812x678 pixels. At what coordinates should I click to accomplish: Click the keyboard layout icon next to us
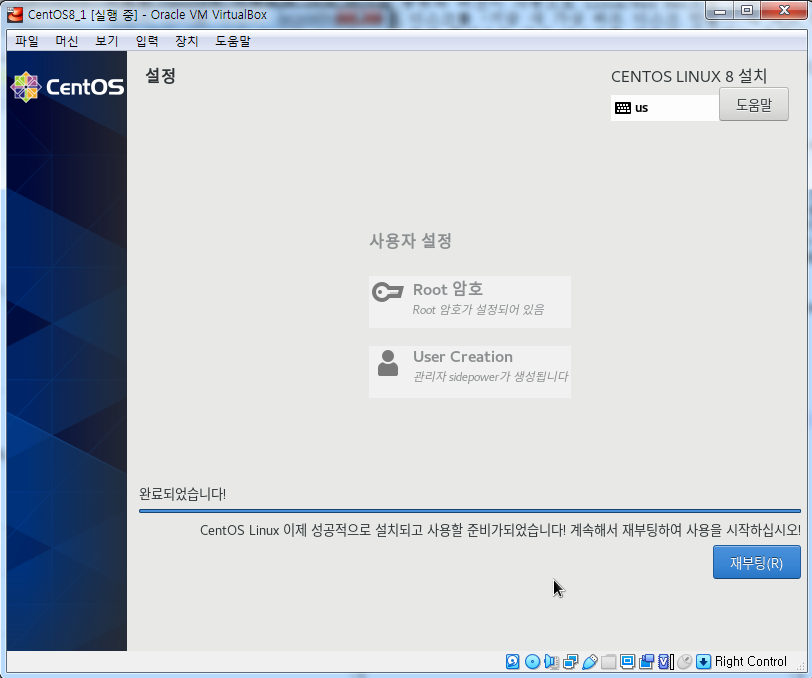[622, 108]
